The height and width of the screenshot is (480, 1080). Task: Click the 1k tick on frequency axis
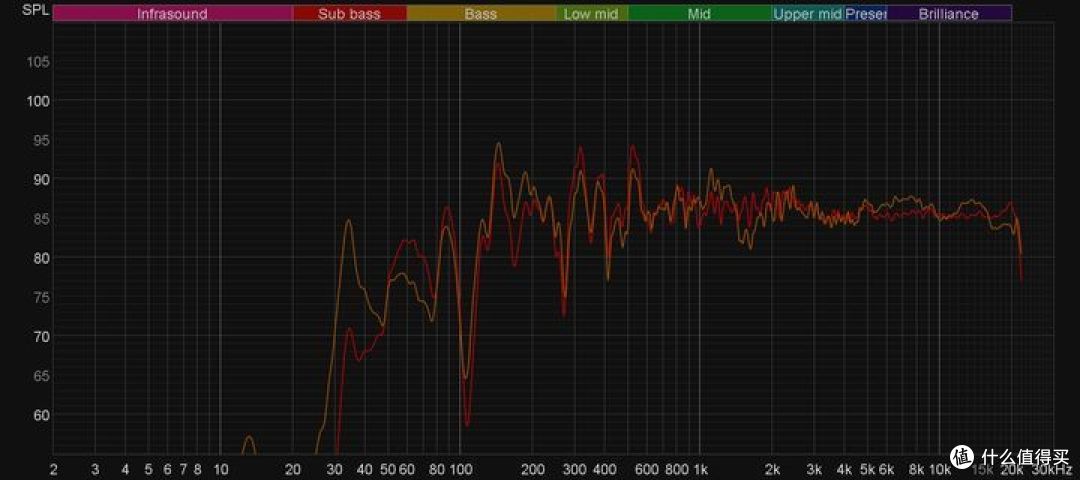700,469
